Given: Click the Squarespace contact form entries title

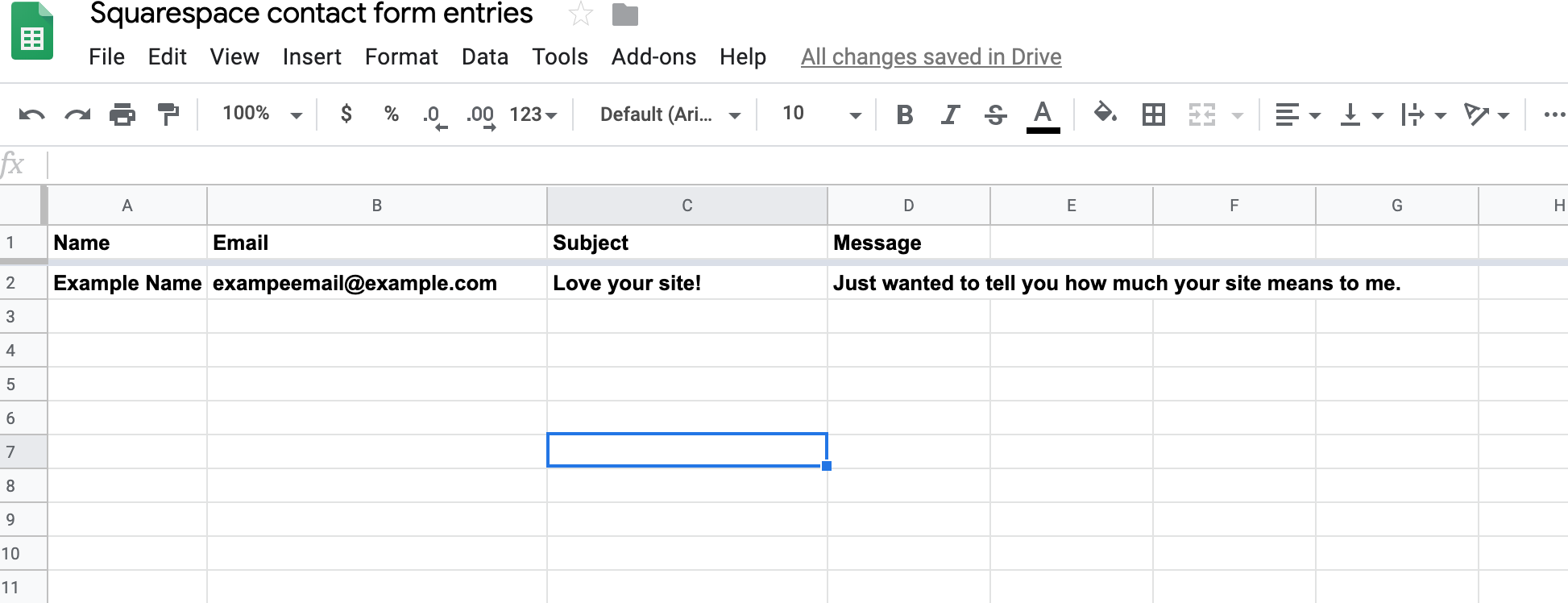Looking at the screenshot, I should click(x=311, y=14).
